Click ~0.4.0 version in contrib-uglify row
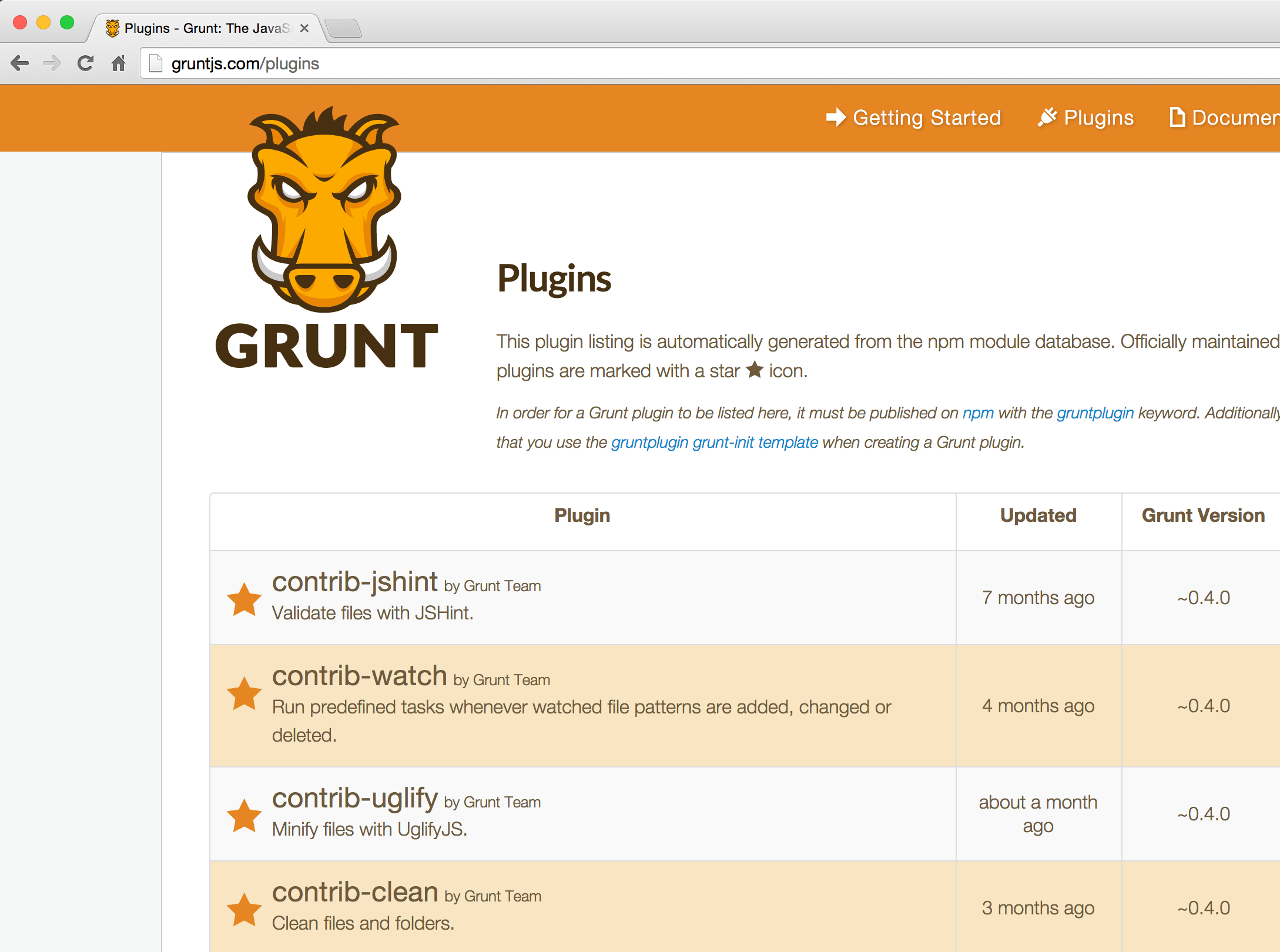The image size is (1280, 952). (1203, 814)
